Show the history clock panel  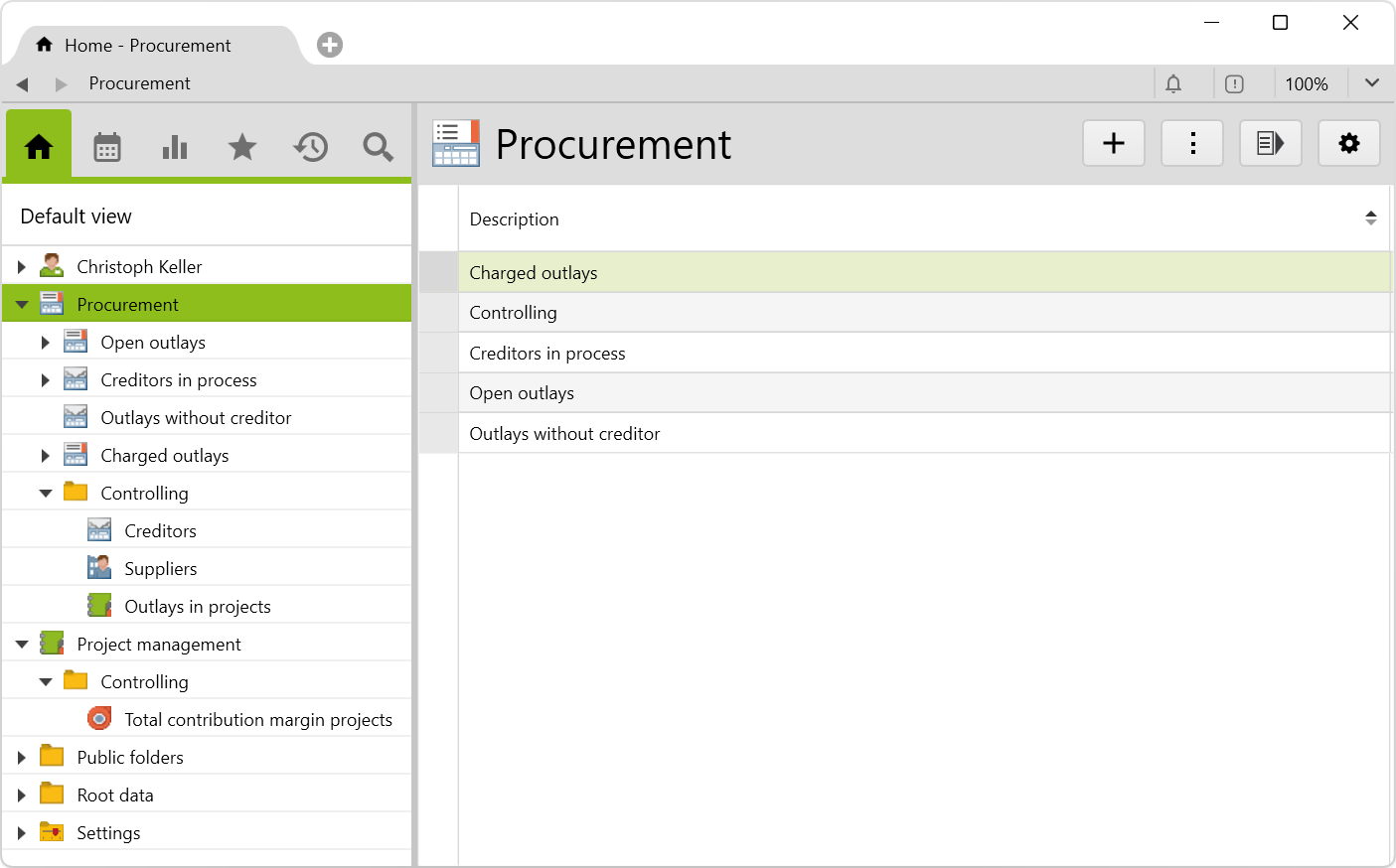click(x=310, y=147)
